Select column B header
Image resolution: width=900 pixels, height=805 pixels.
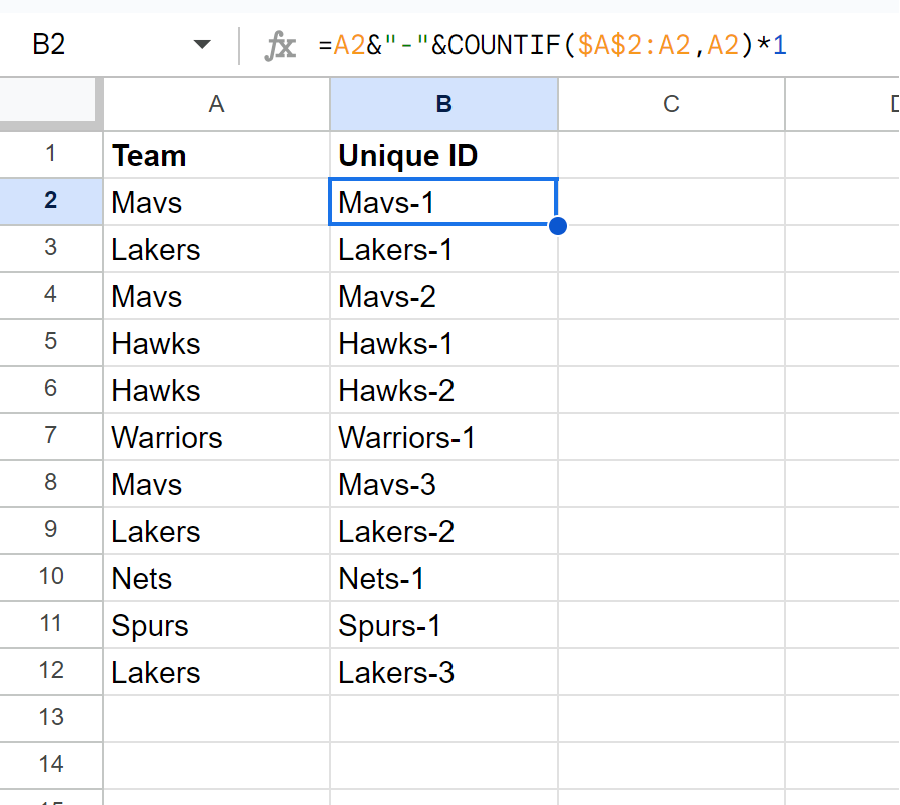tap(444, 104)
